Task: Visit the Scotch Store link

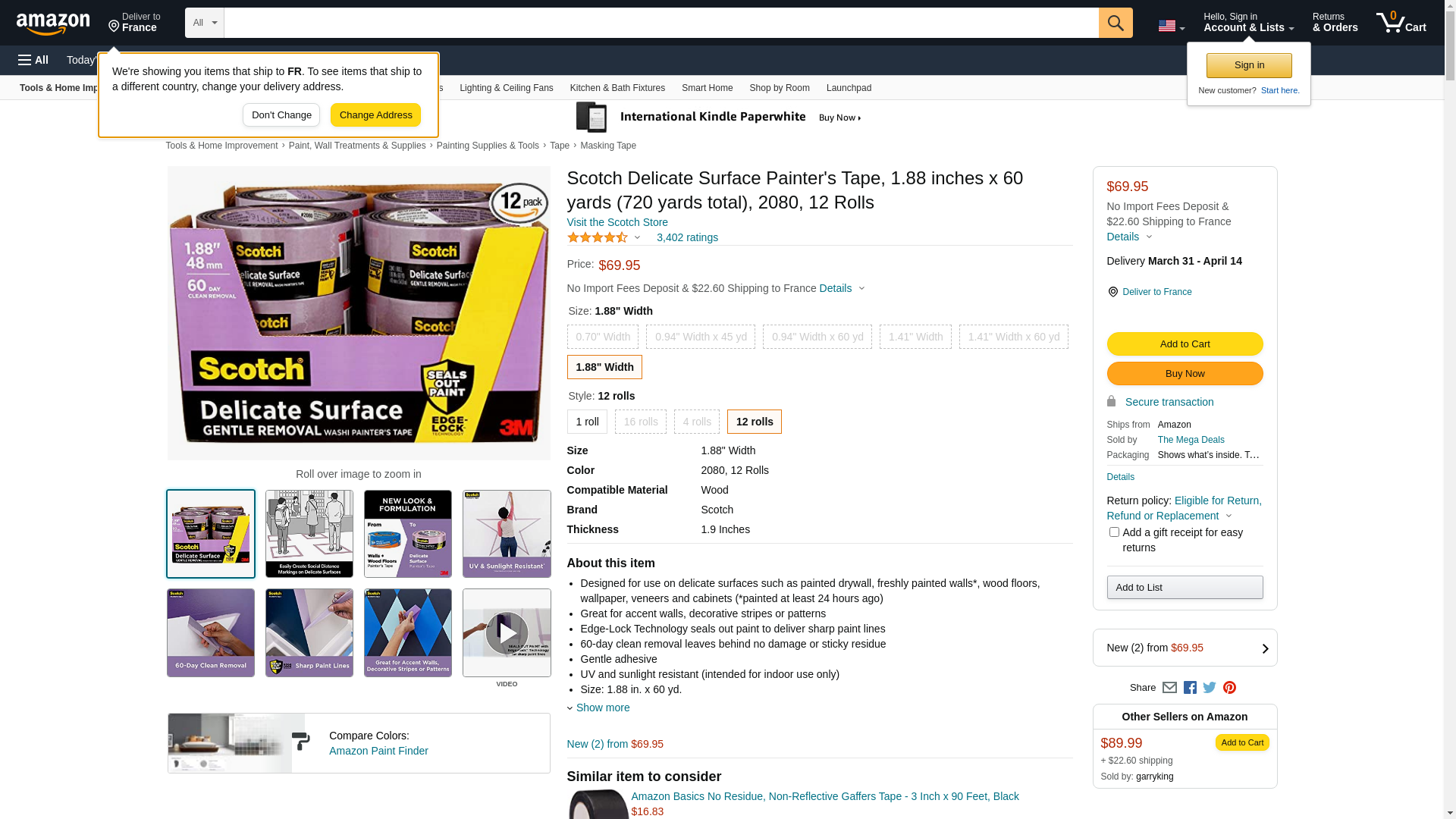Action: 617,222
